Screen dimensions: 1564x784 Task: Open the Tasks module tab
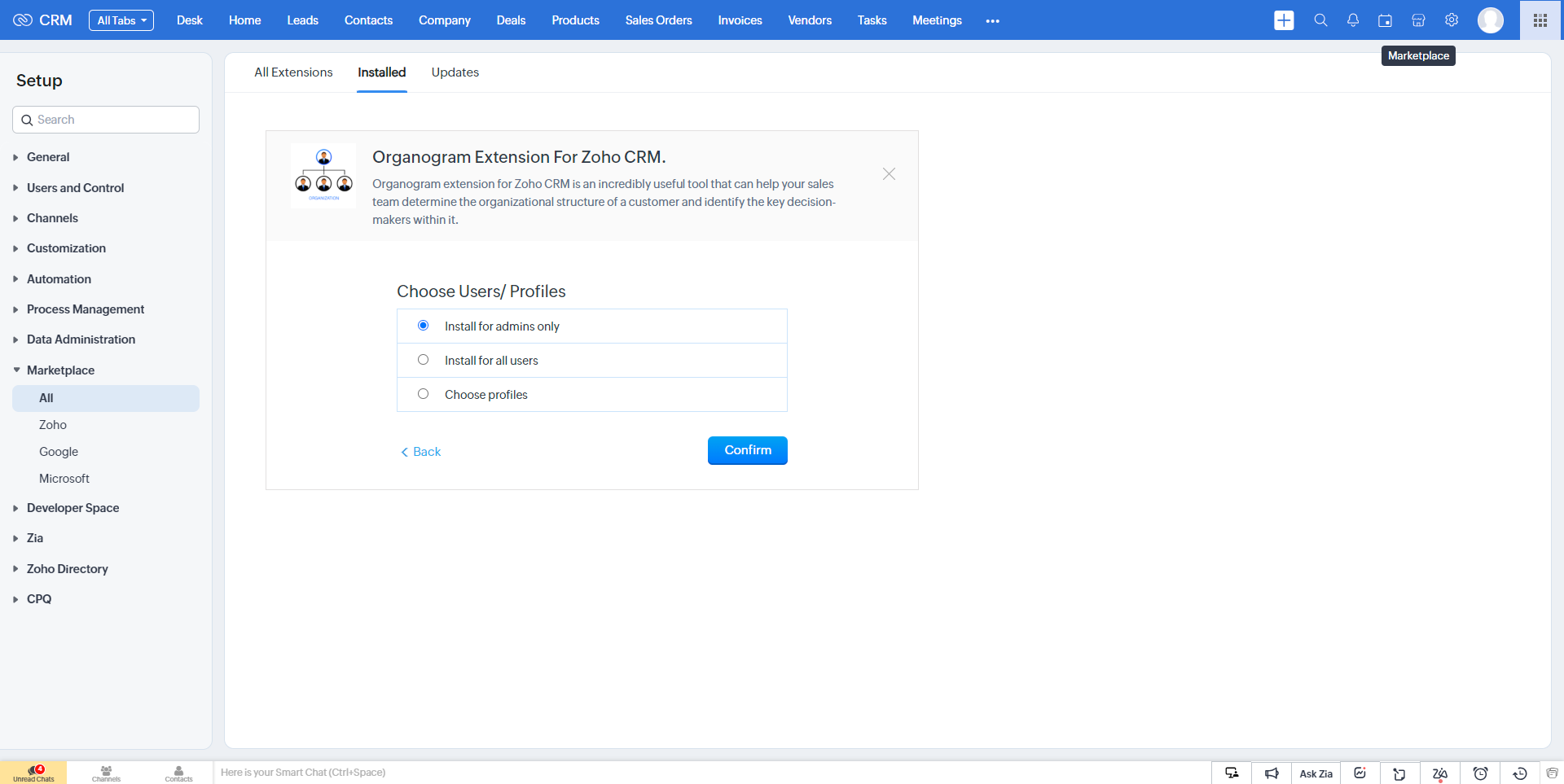tap(872, 20)
